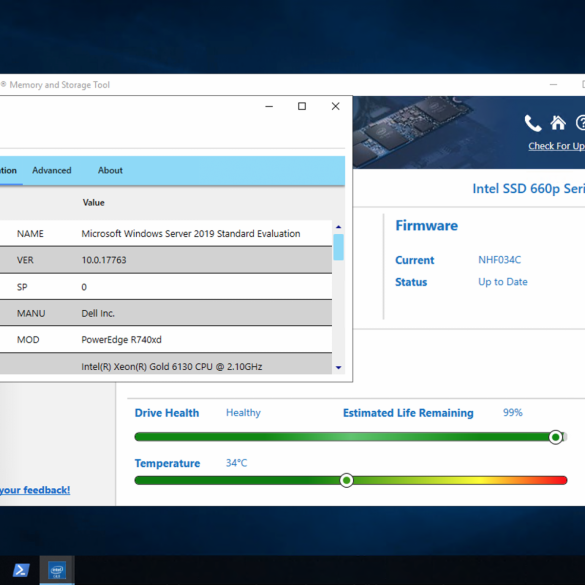Minimize the system information dialog
The image size is (585, 585).
(x=269, y=107)
